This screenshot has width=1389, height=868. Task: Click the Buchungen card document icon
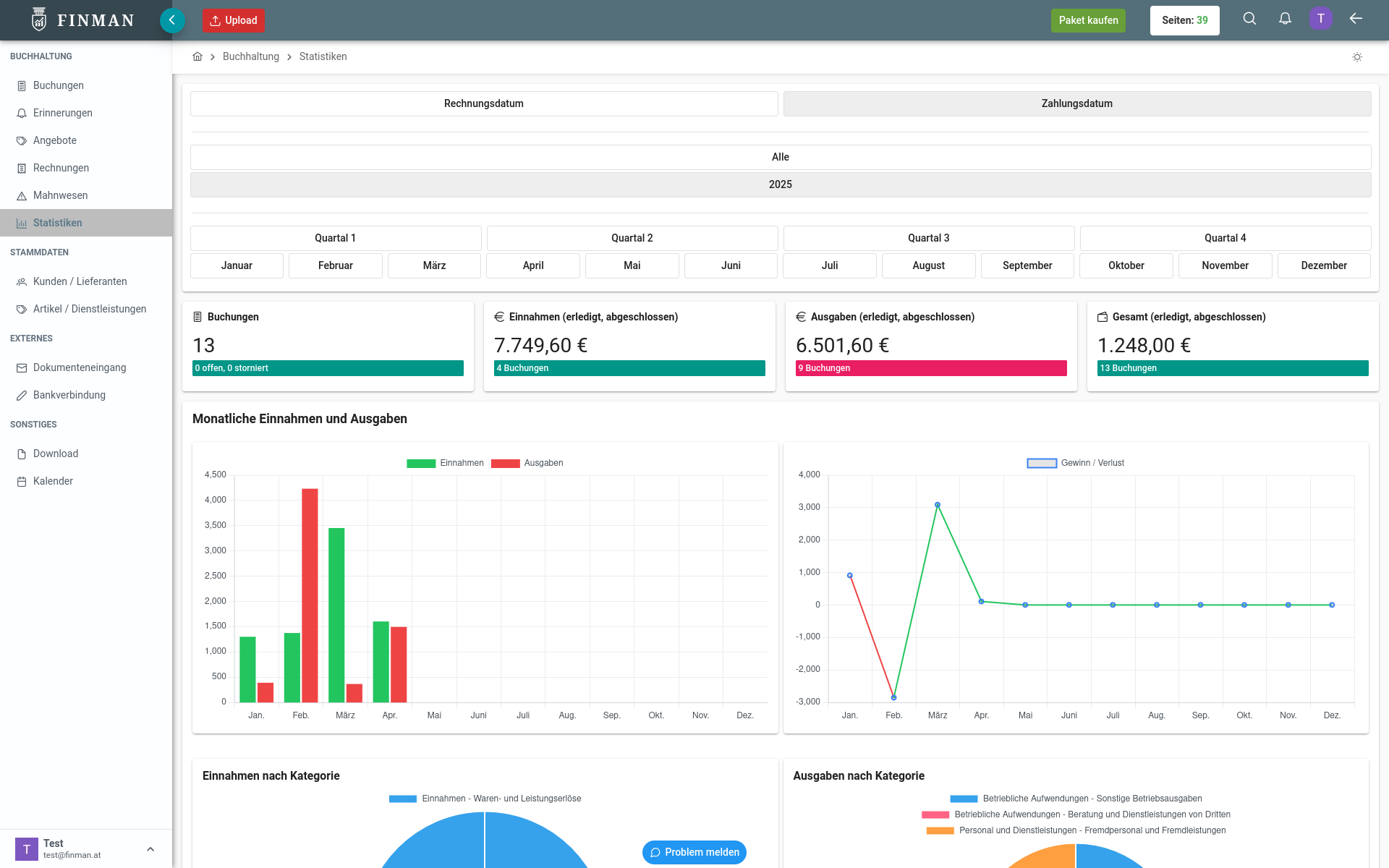point(197,317)
